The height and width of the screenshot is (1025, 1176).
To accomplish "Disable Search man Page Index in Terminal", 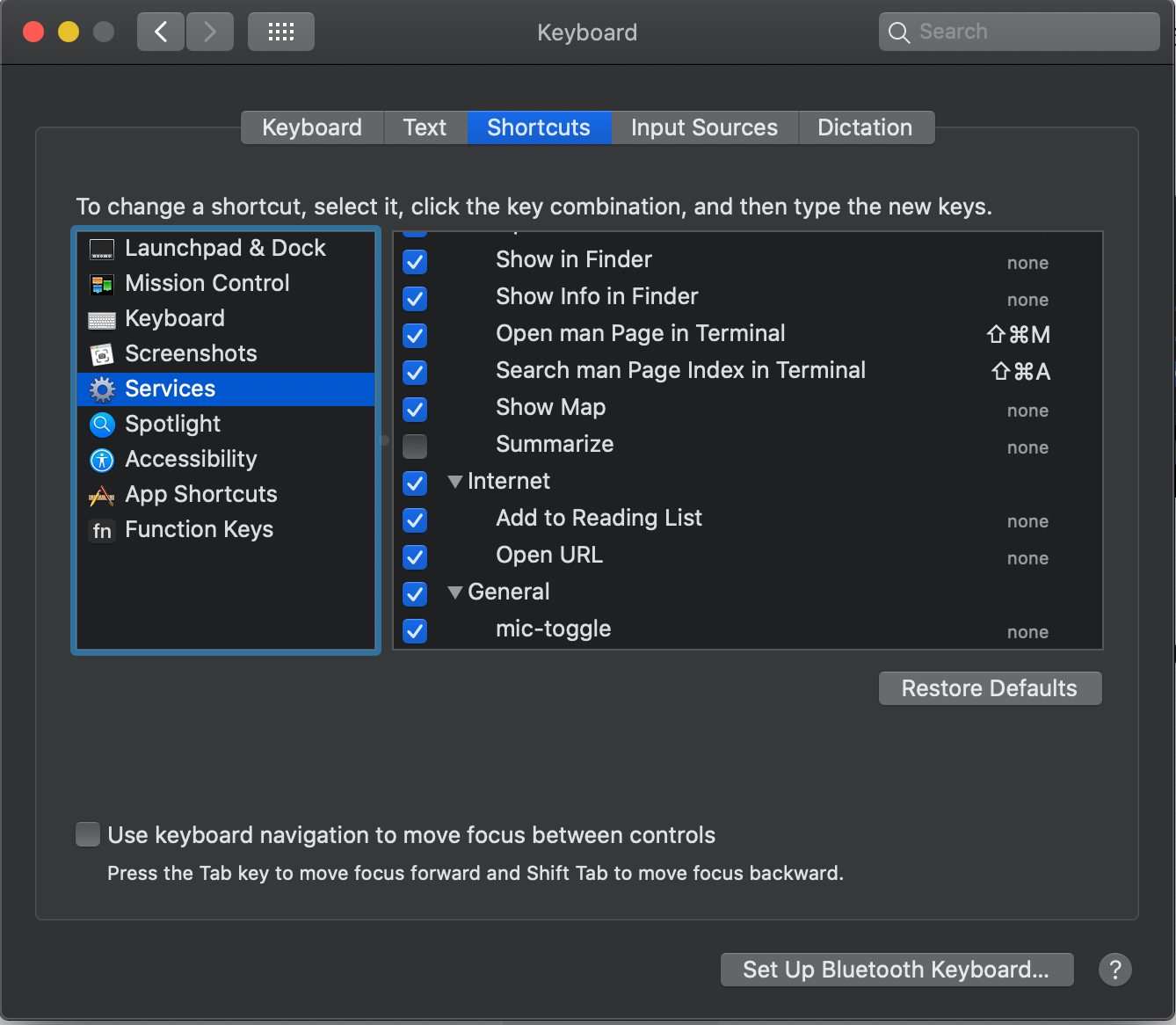I will [415, 372].
